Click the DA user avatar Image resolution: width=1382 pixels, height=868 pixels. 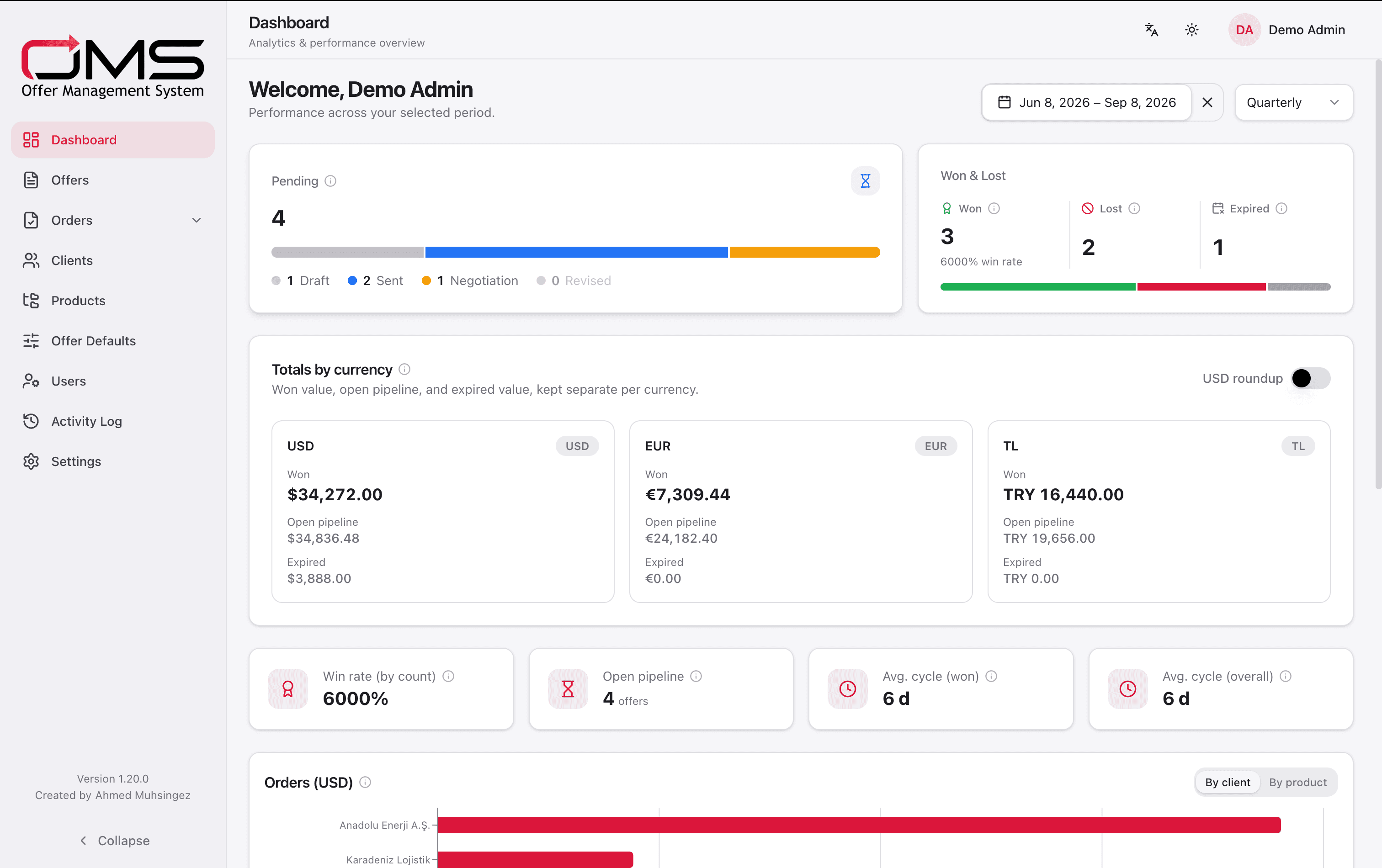click(x=1244, y=30)
